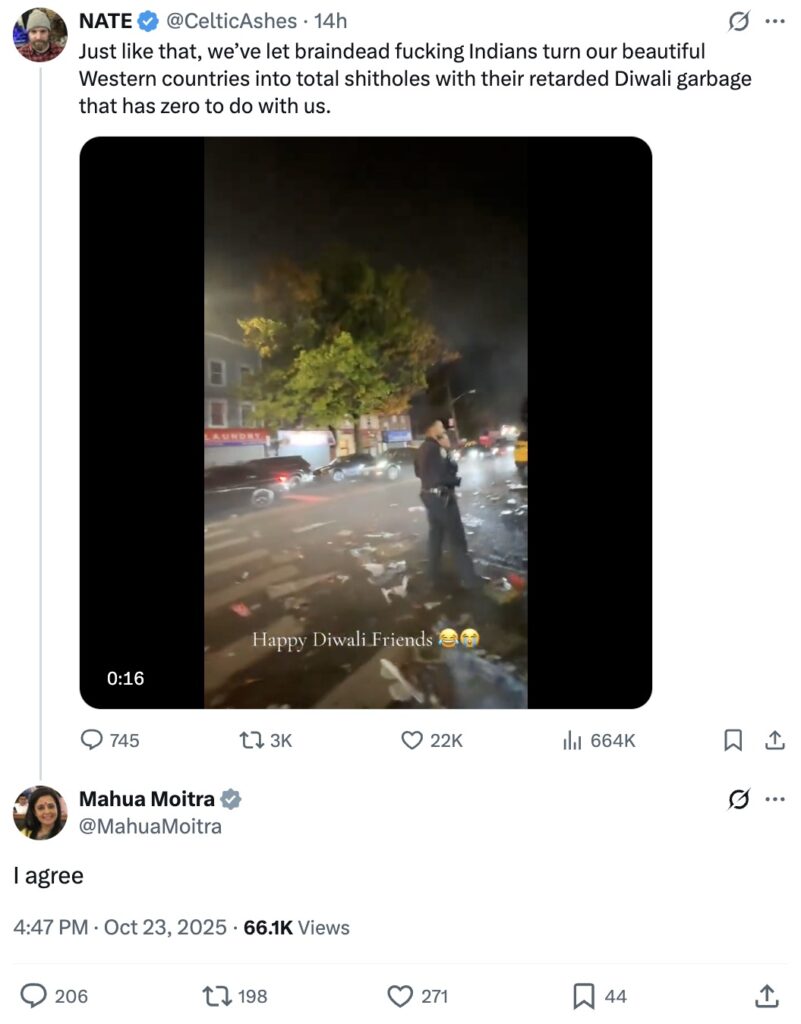This screenshot has width=801, height=1024.
Task: Open NATE's profile avatar
Action: click(40, 34)
